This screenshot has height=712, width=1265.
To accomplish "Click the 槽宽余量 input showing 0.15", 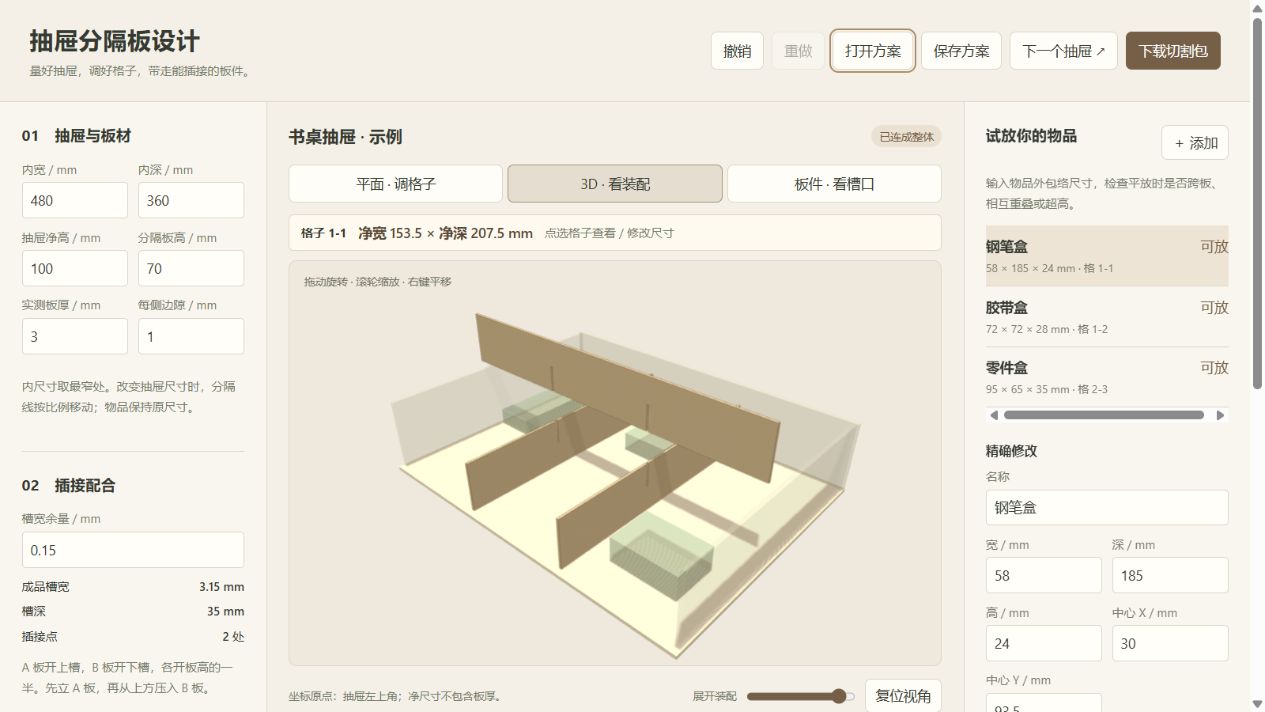I will 133,550.
